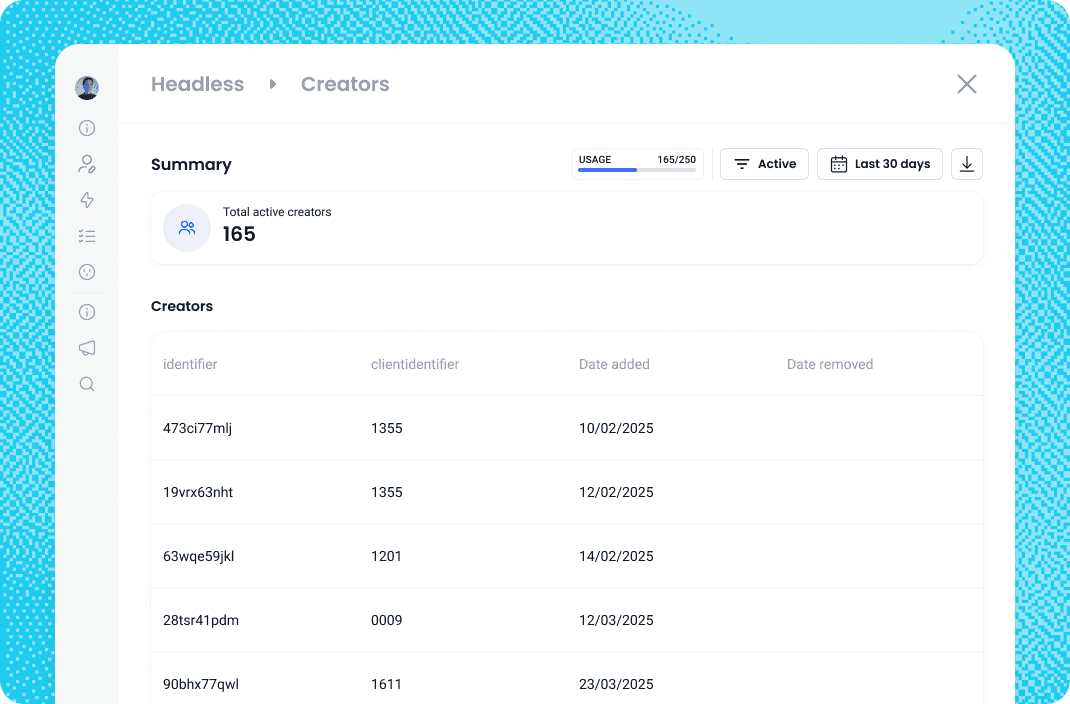Click client id 1355 in 19vrx63nht row
The height and width of the screenshot is (704, 1070).
387,493
